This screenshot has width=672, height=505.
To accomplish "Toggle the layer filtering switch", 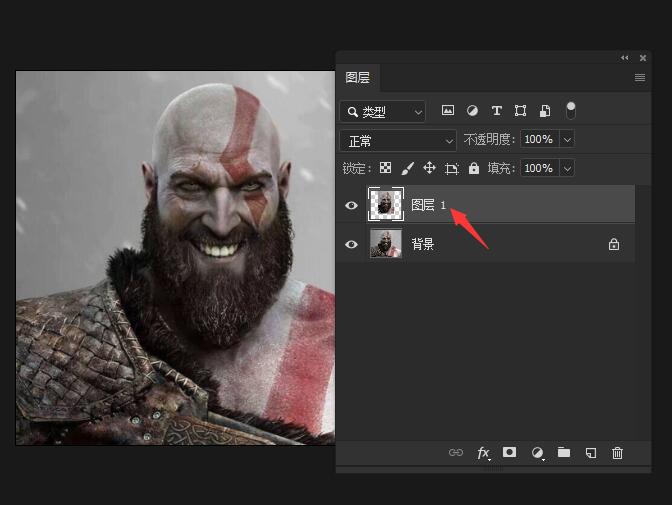I will coord(570,110).
